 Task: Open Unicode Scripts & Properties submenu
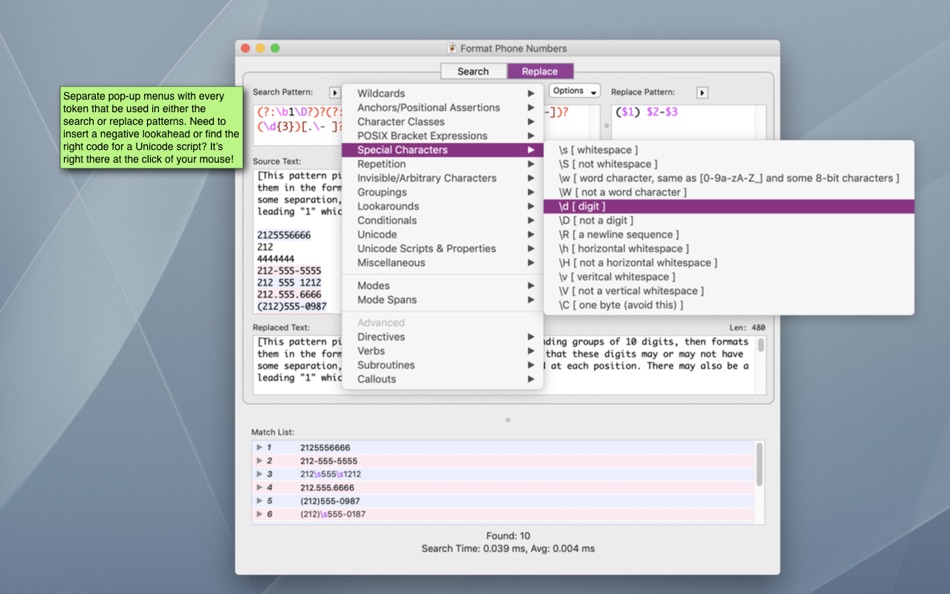(x=442, y=249)
